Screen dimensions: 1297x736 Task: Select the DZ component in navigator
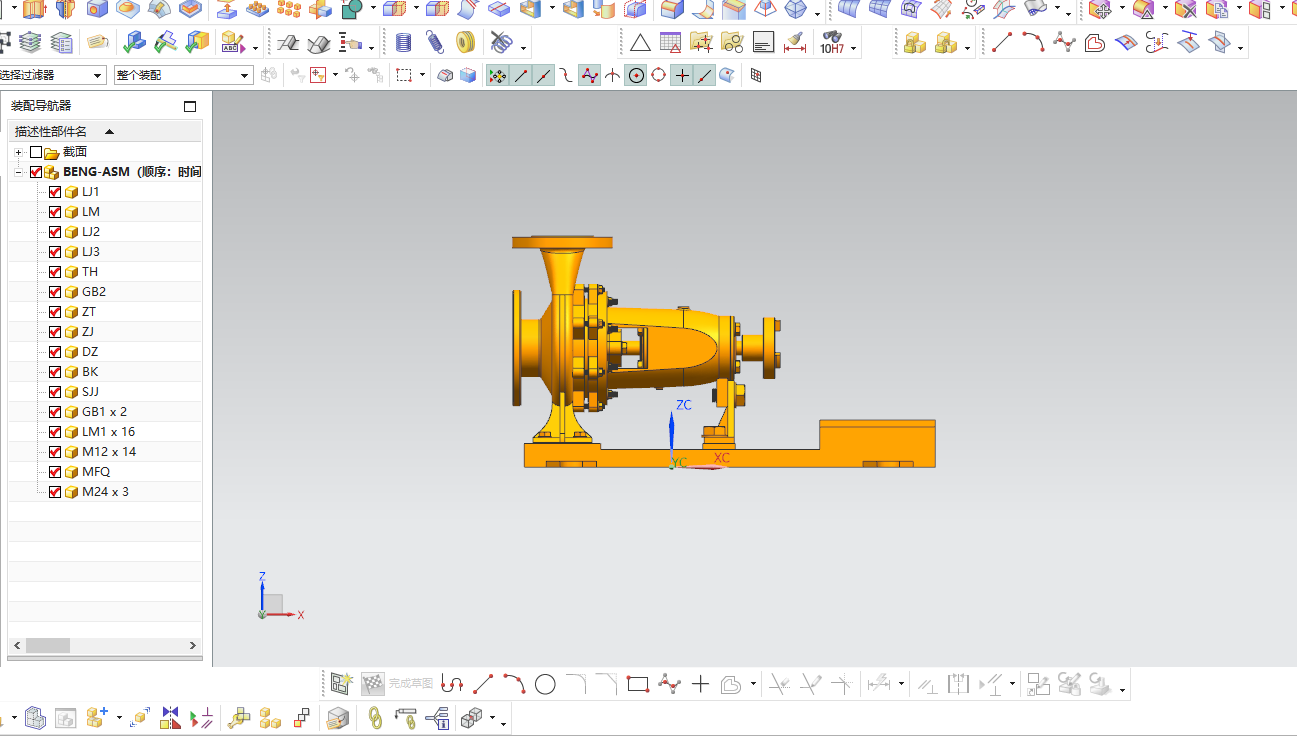coord(90,351)
